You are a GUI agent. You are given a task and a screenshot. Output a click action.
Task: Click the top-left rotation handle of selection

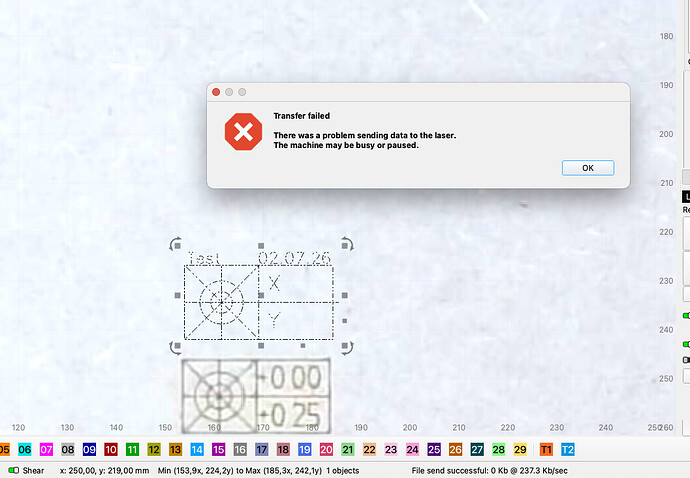click(175, 244)
